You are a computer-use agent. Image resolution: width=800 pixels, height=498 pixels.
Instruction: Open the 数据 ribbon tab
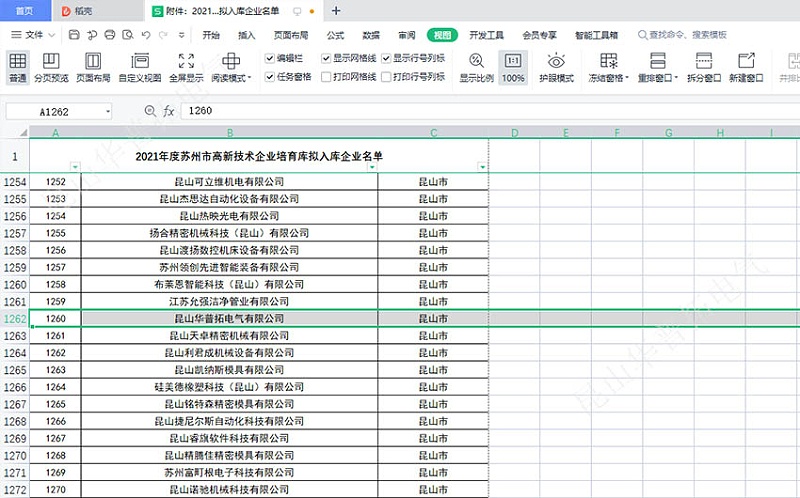tap(371, 35)
